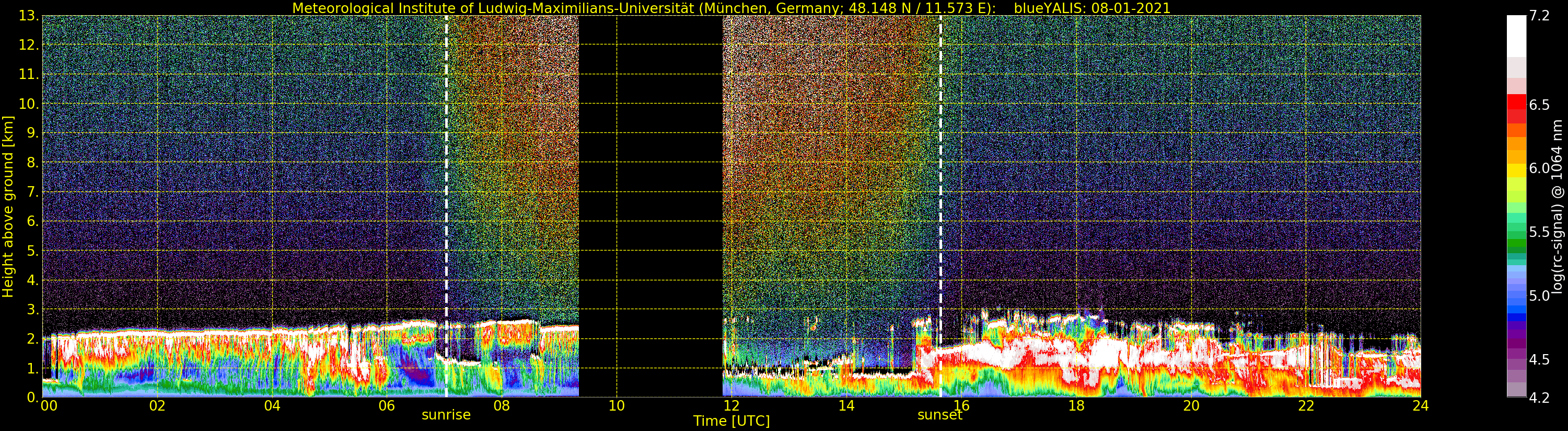Click the "2." height axis tick label
The width and height of the screenshot is (1568, 431).
click(33, 339)
